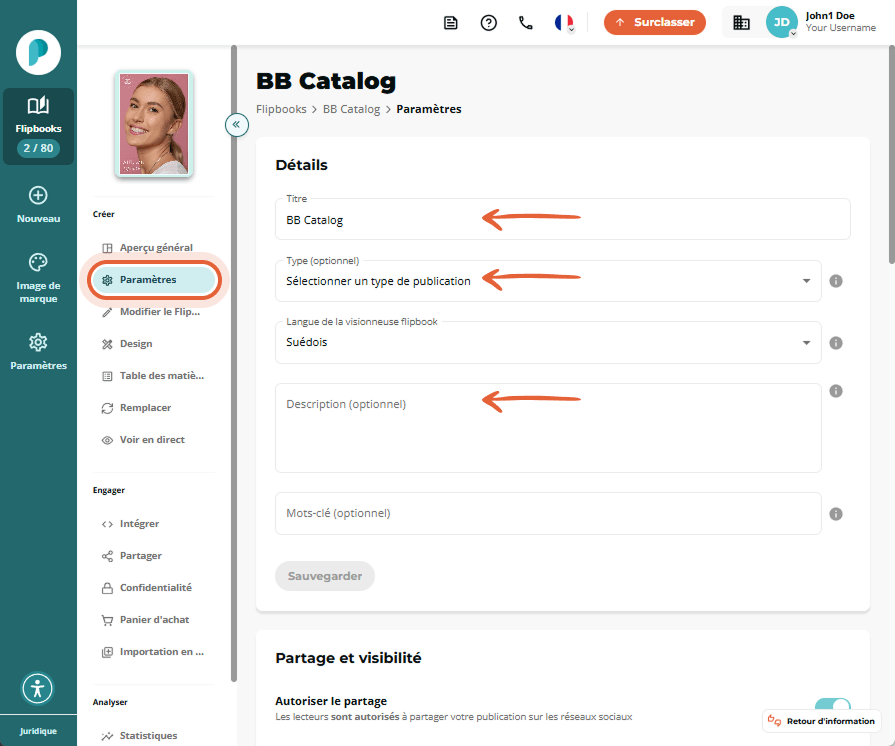Open the Flipbooks section in sidebar

(38, 126)
